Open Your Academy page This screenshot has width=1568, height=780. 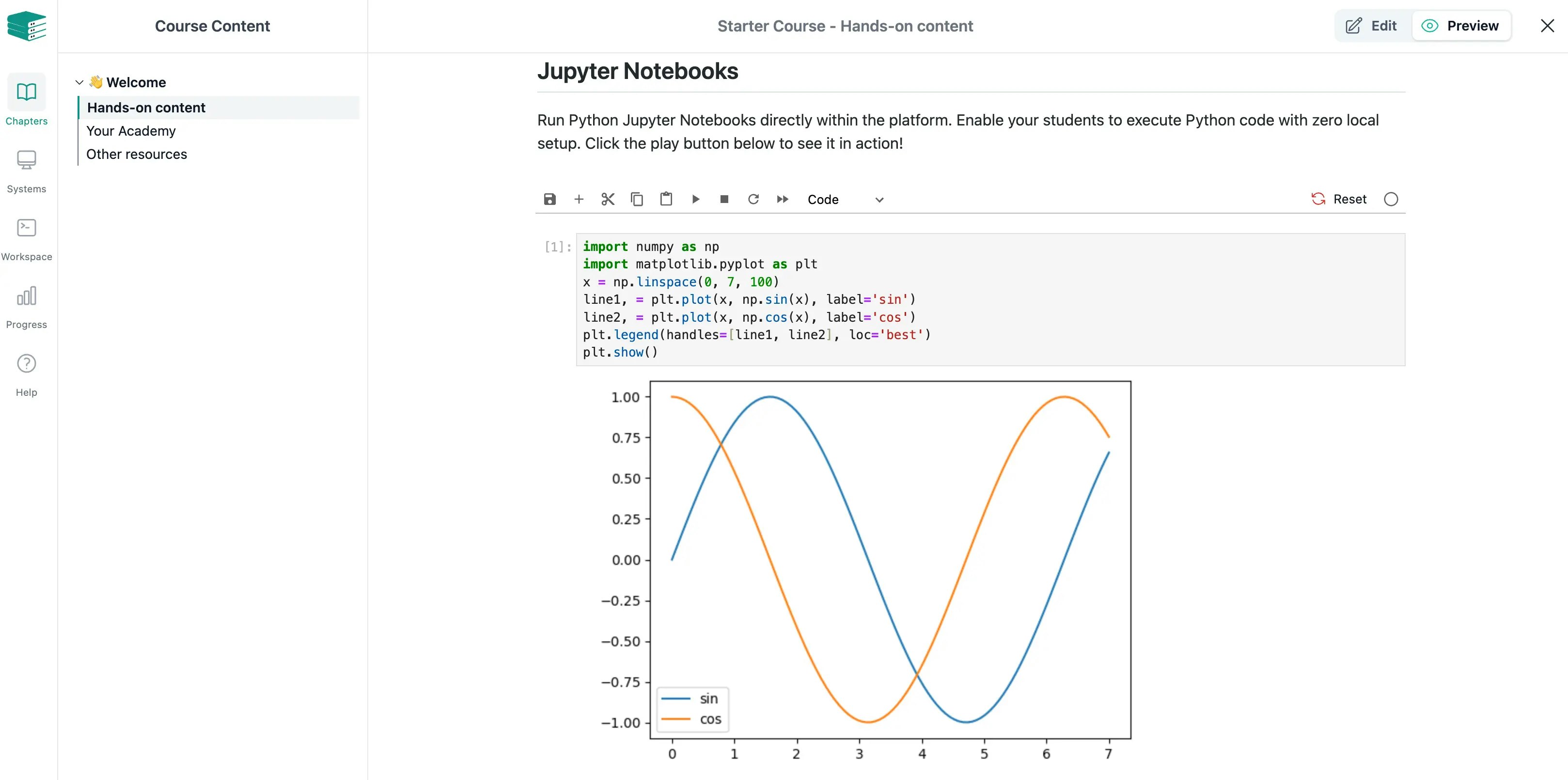(131, 130)
